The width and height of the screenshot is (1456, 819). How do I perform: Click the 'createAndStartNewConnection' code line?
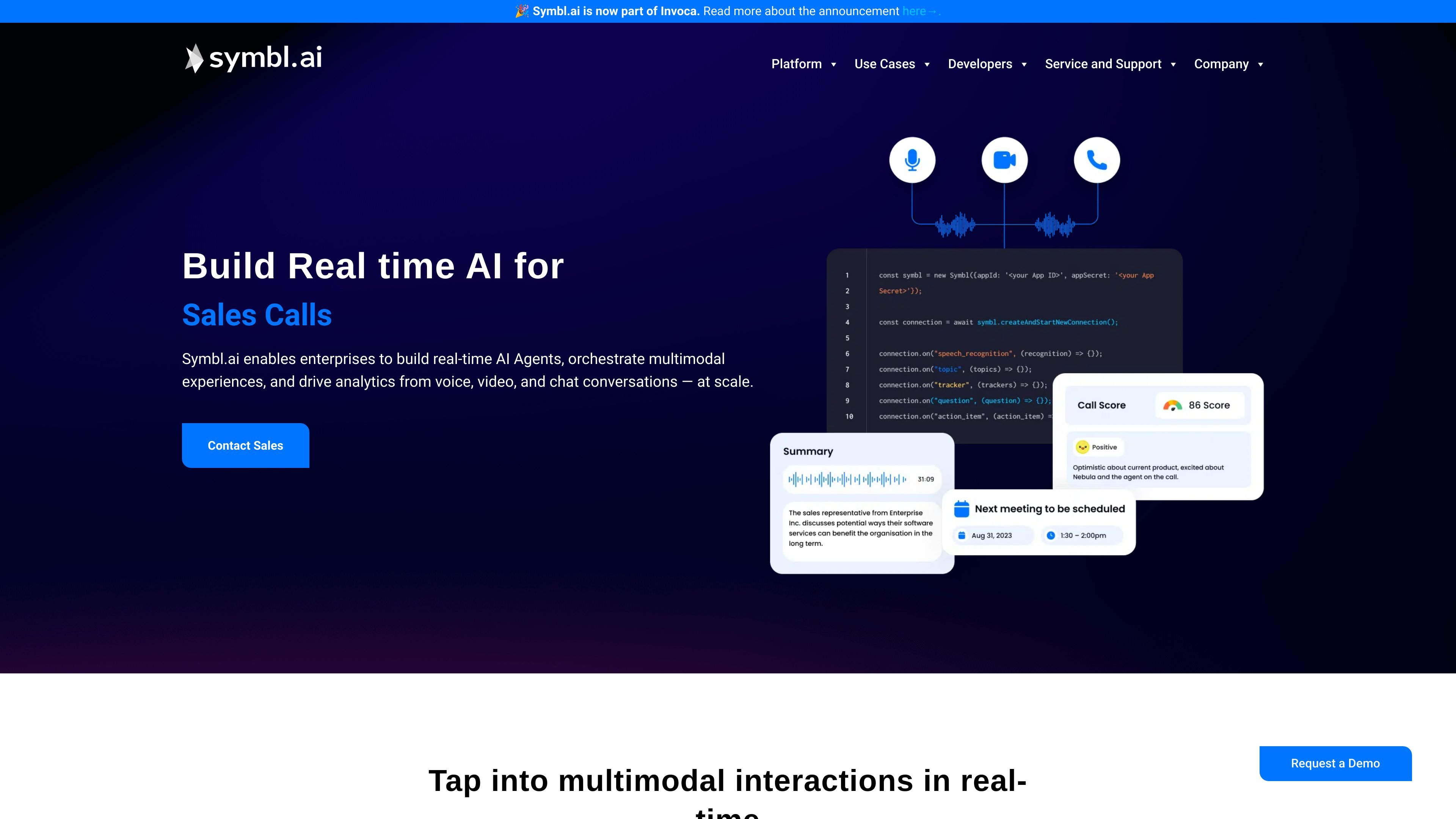pyautogui.click(x=998, y=322)
